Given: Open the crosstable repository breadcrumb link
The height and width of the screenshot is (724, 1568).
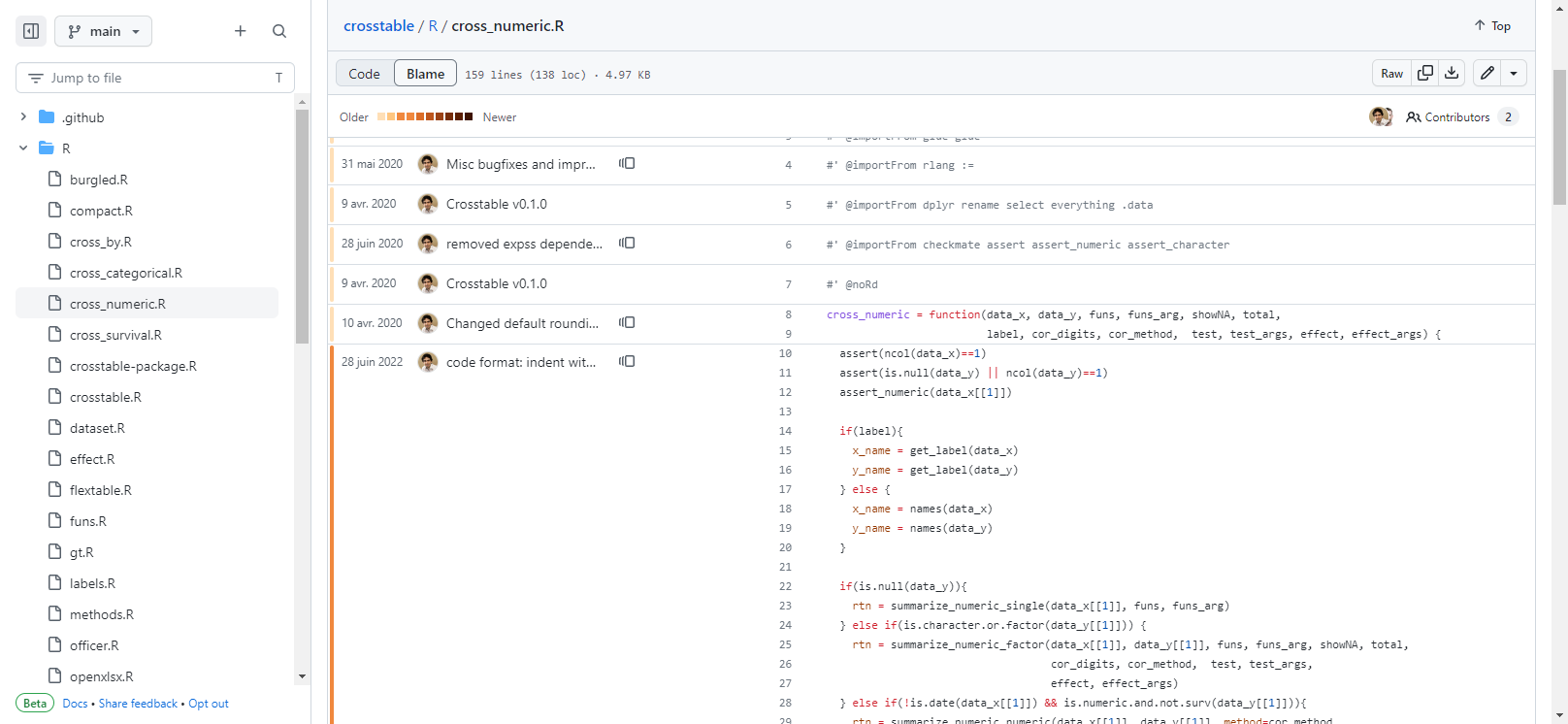Looking at the screenshot, I should [378, 26].
